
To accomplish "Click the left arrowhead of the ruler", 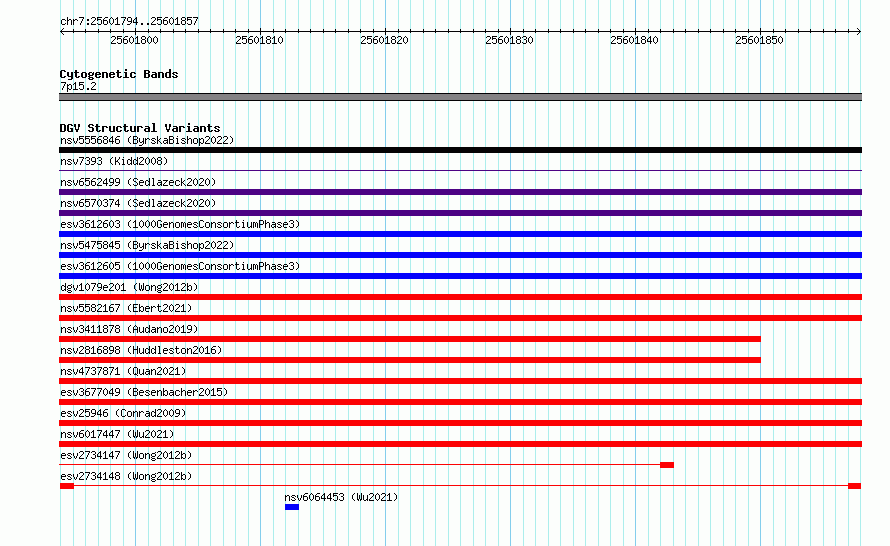I will (62, 32).
